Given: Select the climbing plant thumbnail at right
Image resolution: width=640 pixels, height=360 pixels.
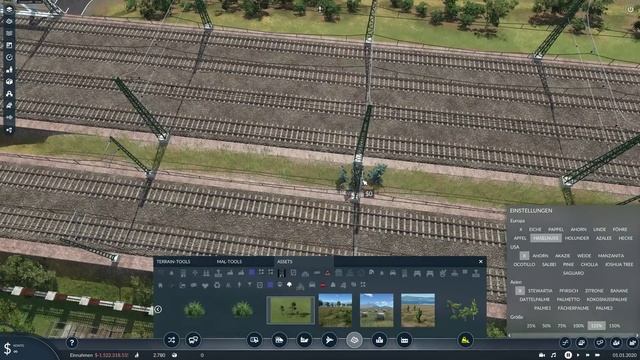Looking at the screenshot, I should pyautogui.click(x=463, y=310).
